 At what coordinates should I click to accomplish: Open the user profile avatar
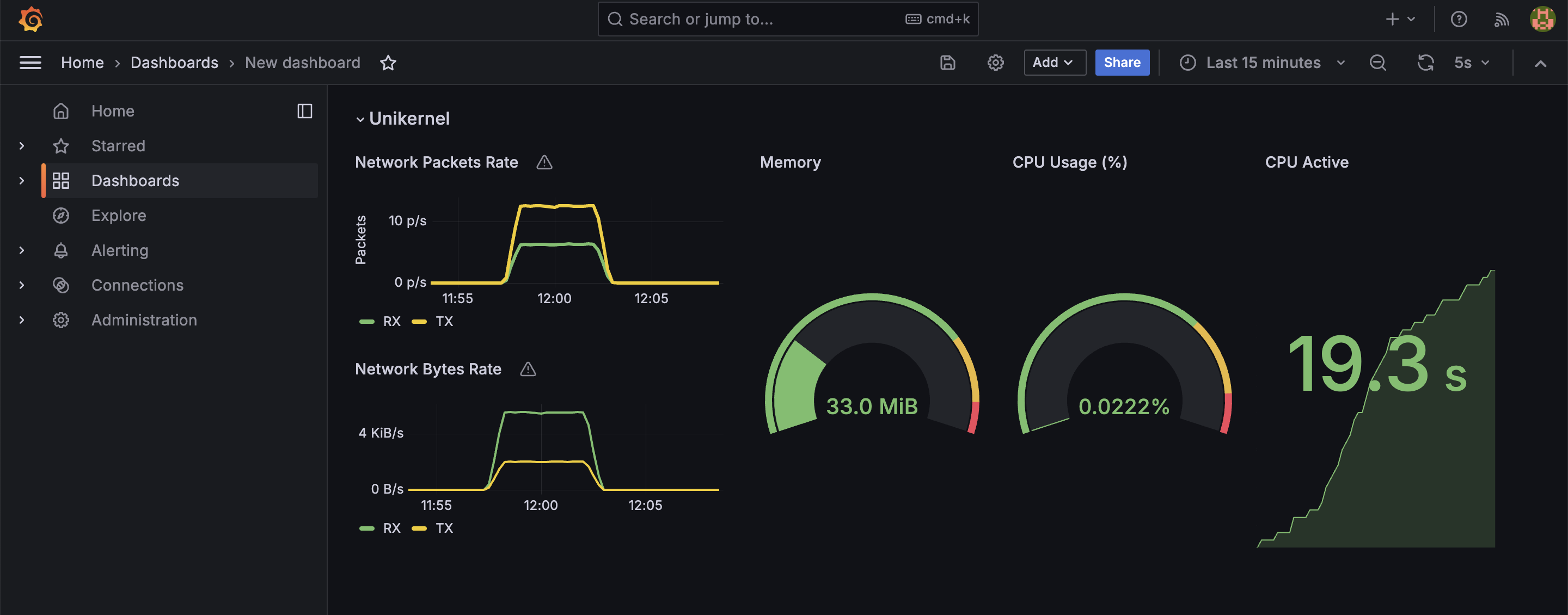(x=1542, y=19)
